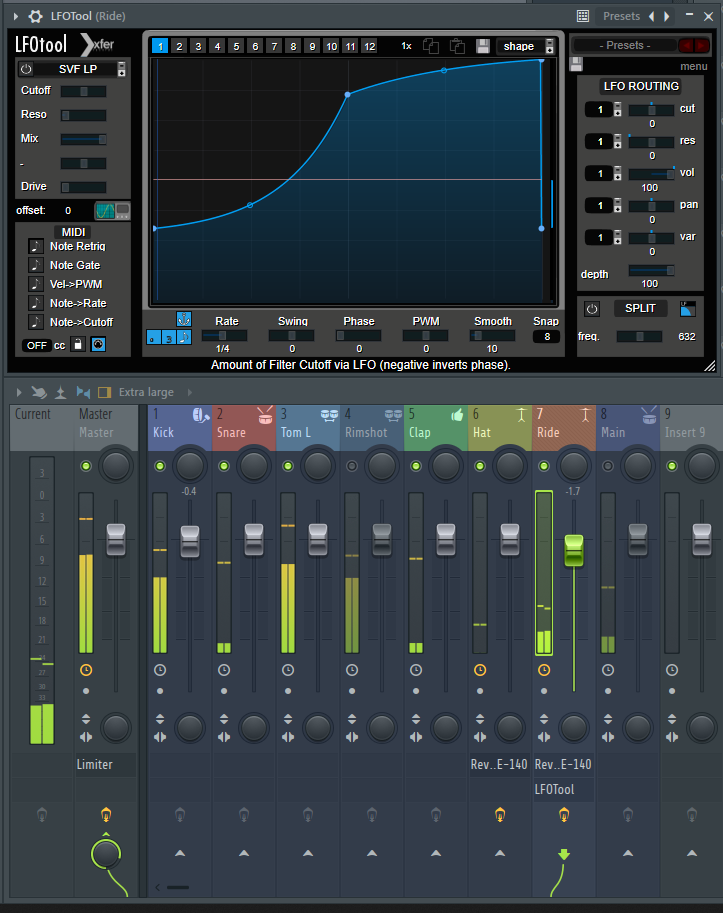
Task: Click Kick track send-to-master arrow
Action: pyautogui.click(x=180, y=853)
